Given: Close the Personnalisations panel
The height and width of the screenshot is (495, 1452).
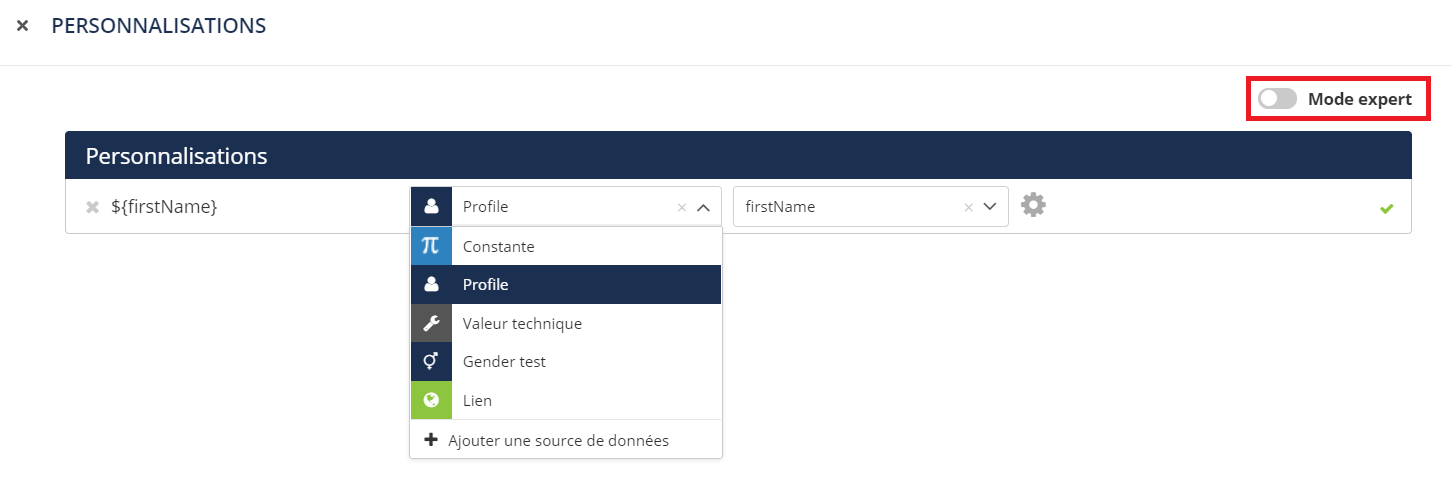Looking at the screenshot, I should pyautogui.click(x=22, y=25).
